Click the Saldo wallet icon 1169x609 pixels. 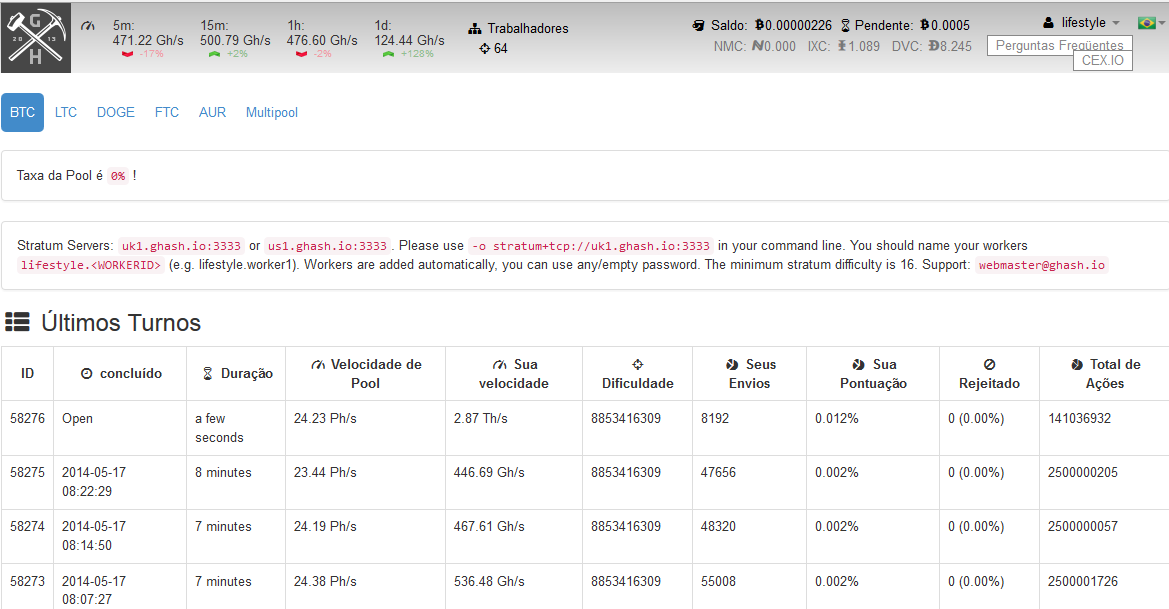point(699,25)
